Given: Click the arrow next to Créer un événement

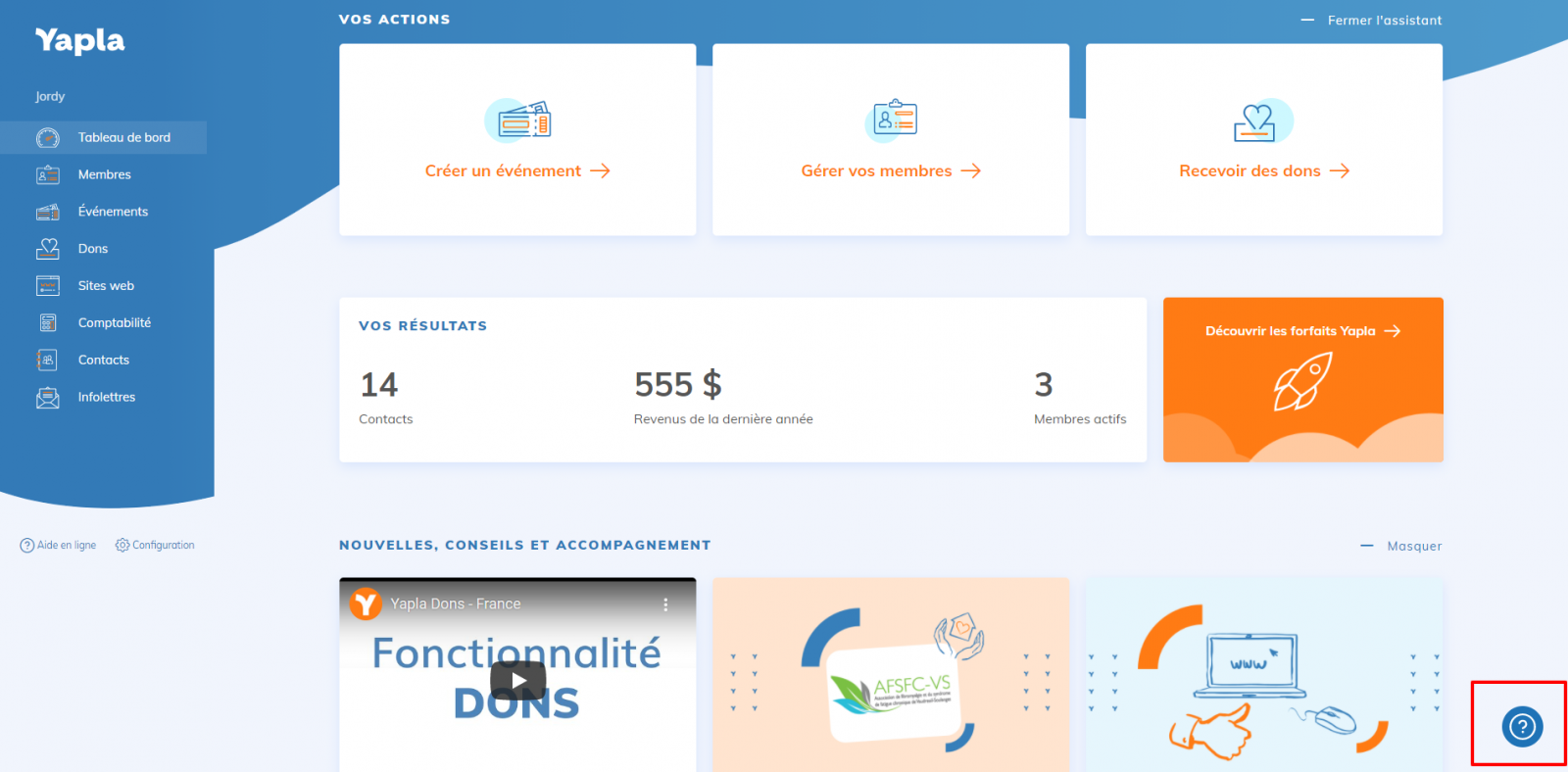Looking at the screenshot, I should tap(600, 170).
